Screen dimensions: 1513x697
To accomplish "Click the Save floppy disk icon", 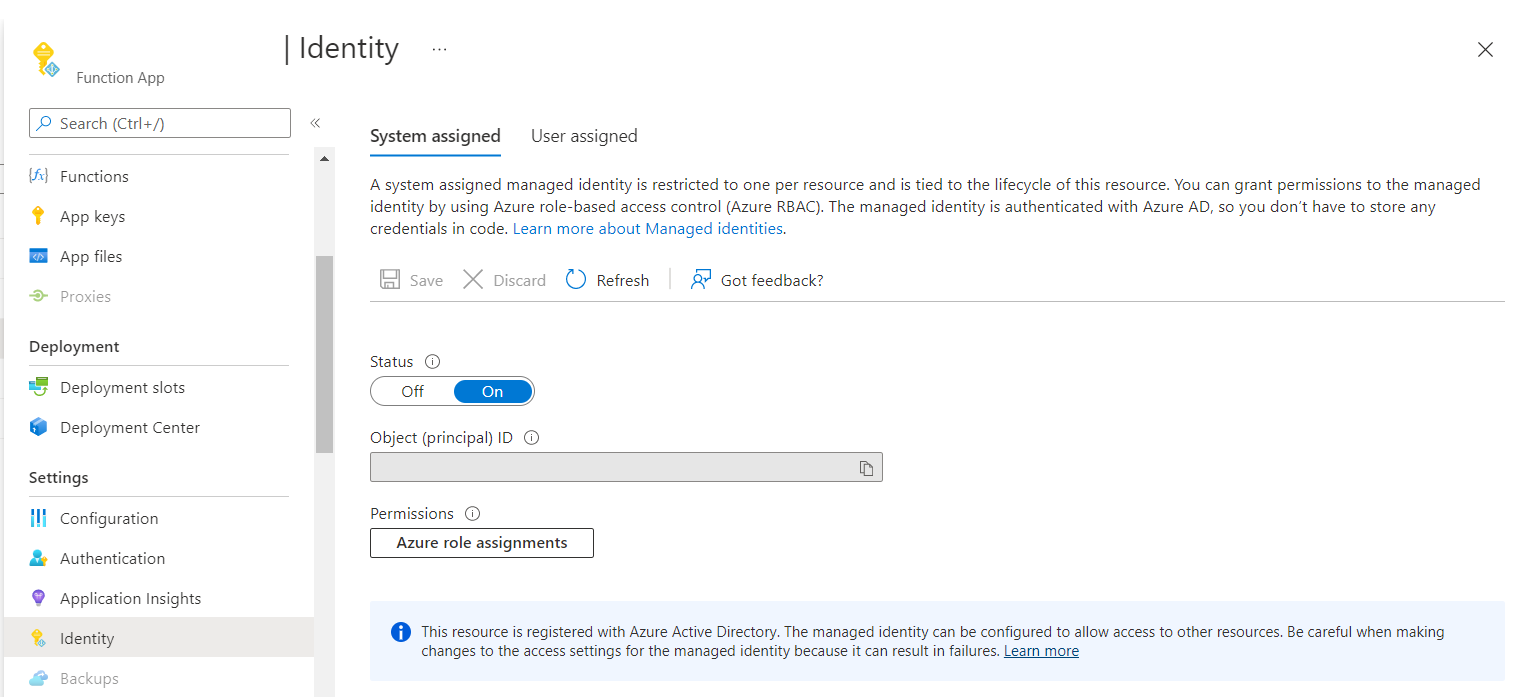I will [390, 280].
